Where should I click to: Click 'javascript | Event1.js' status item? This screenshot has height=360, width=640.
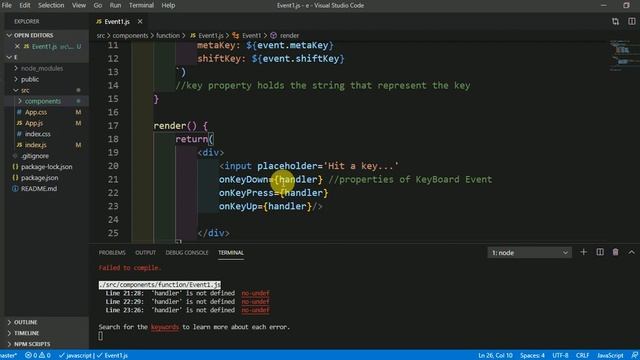[93, 356]
